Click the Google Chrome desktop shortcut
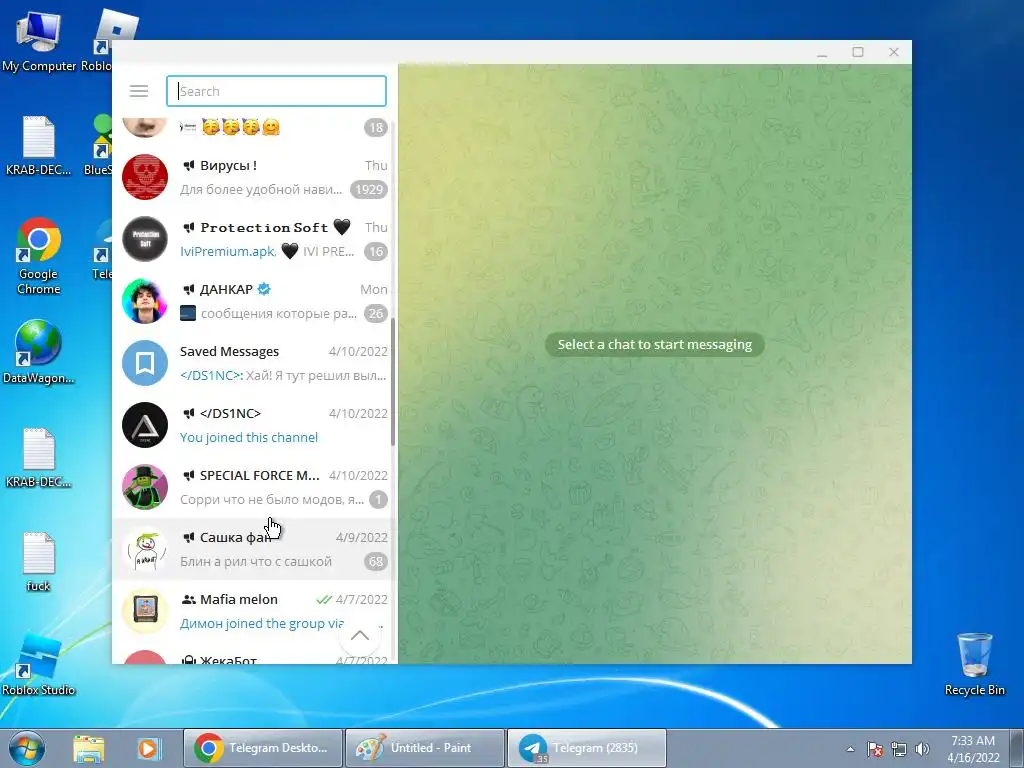The image size is (1024, 768). coord(39,256)
